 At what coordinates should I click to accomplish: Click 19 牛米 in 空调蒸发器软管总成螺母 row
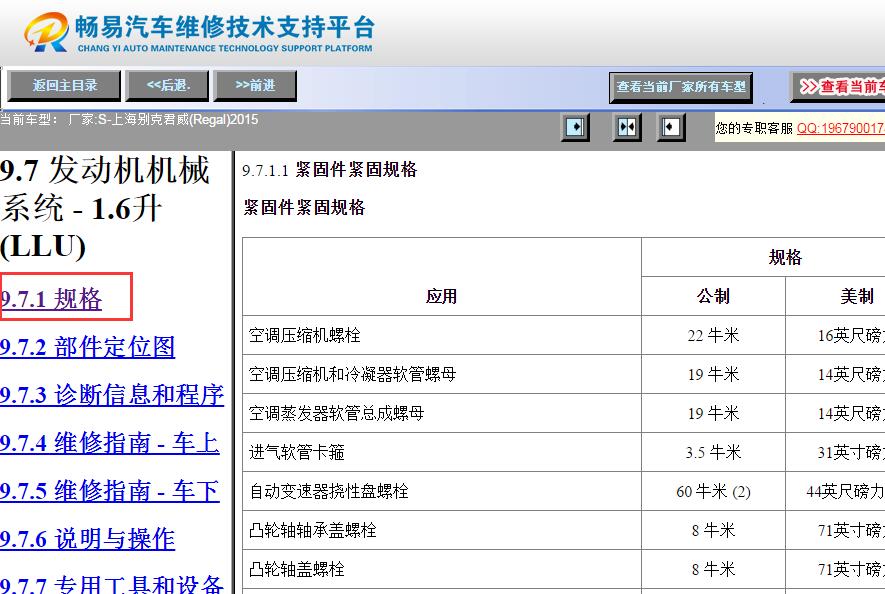pyautogui.click(x=713, y=413)
